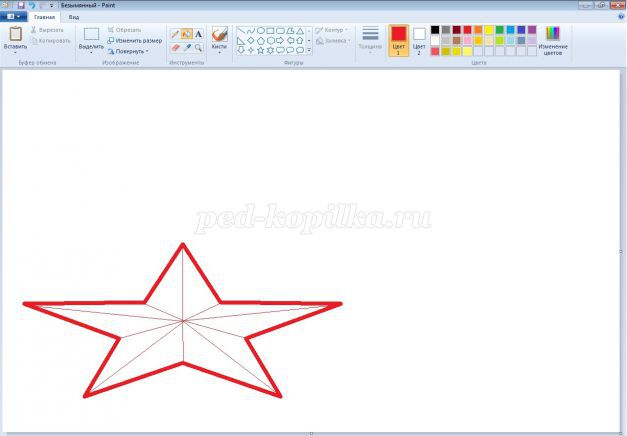Image resolution: width=627 pixels, height=436 pixels.
Task: Choose the Polygon shape
Action: (x=290, y=31)
